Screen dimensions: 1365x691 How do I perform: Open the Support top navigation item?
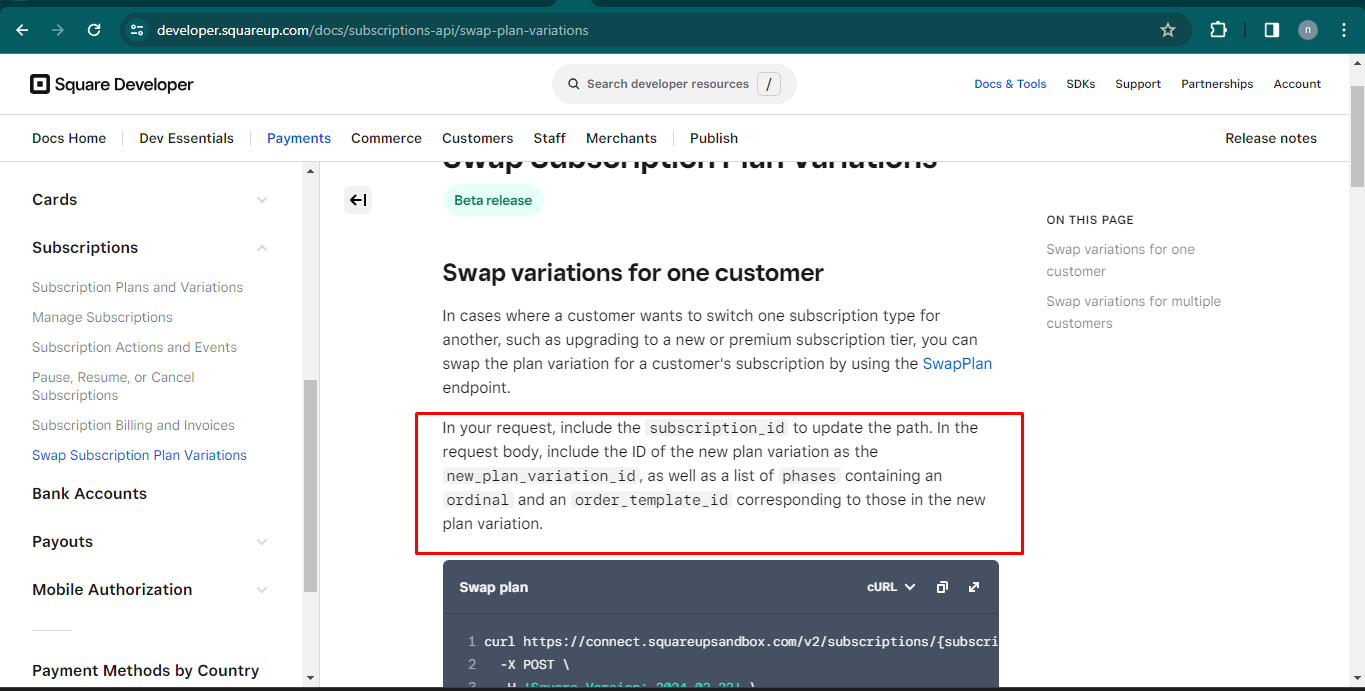[1138, 84]
